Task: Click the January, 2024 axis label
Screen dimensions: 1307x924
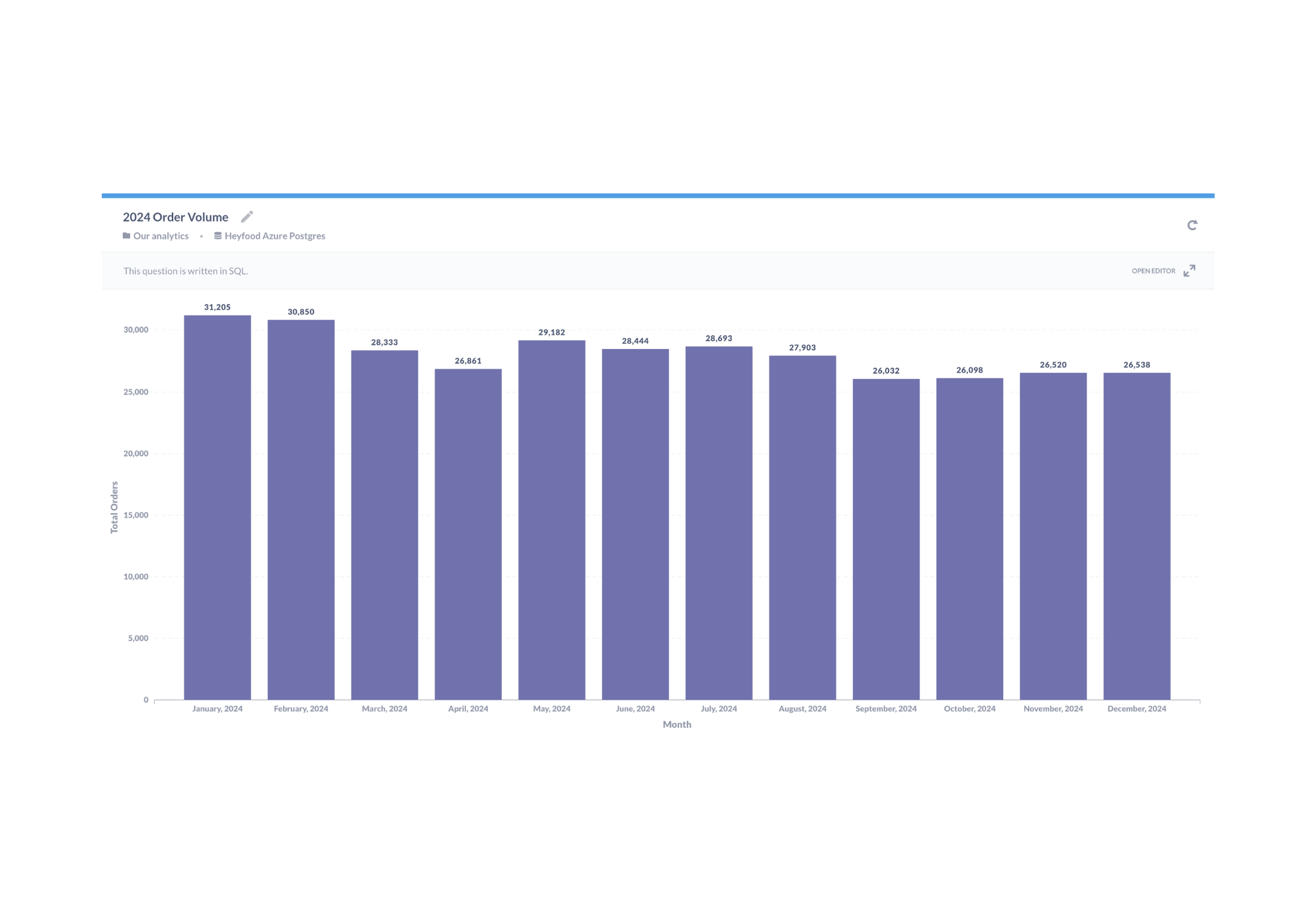Action: tap(218, 709)
